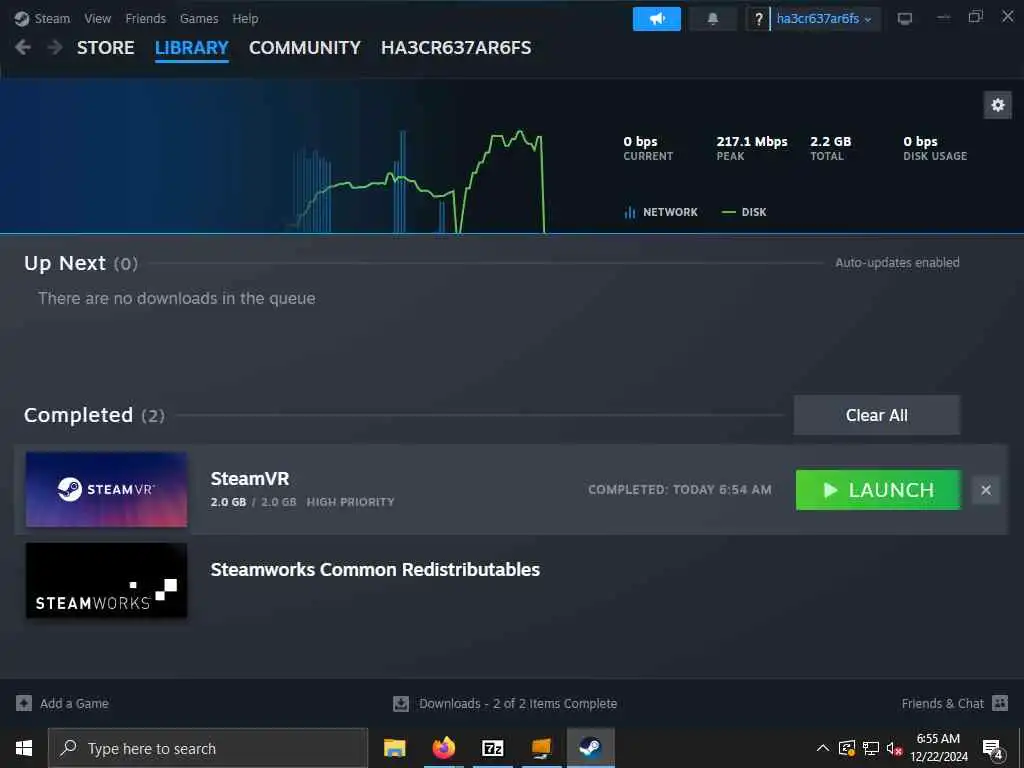Click the 0 bps CURRENT value
1024x768 pixels.
pos(640,141)
